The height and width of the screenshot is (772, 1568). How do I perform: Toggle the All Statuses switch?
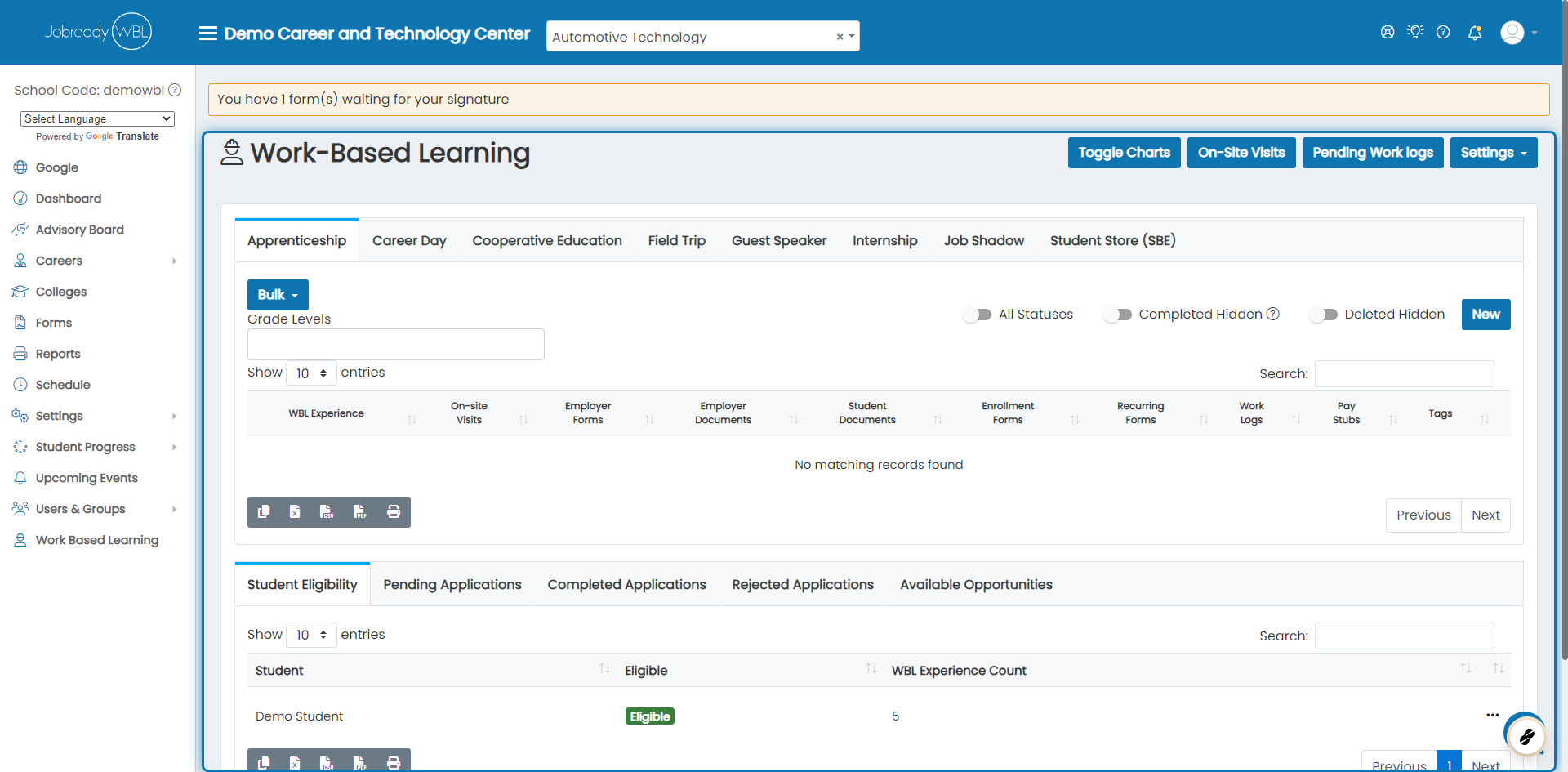click(x=978, y=315)
